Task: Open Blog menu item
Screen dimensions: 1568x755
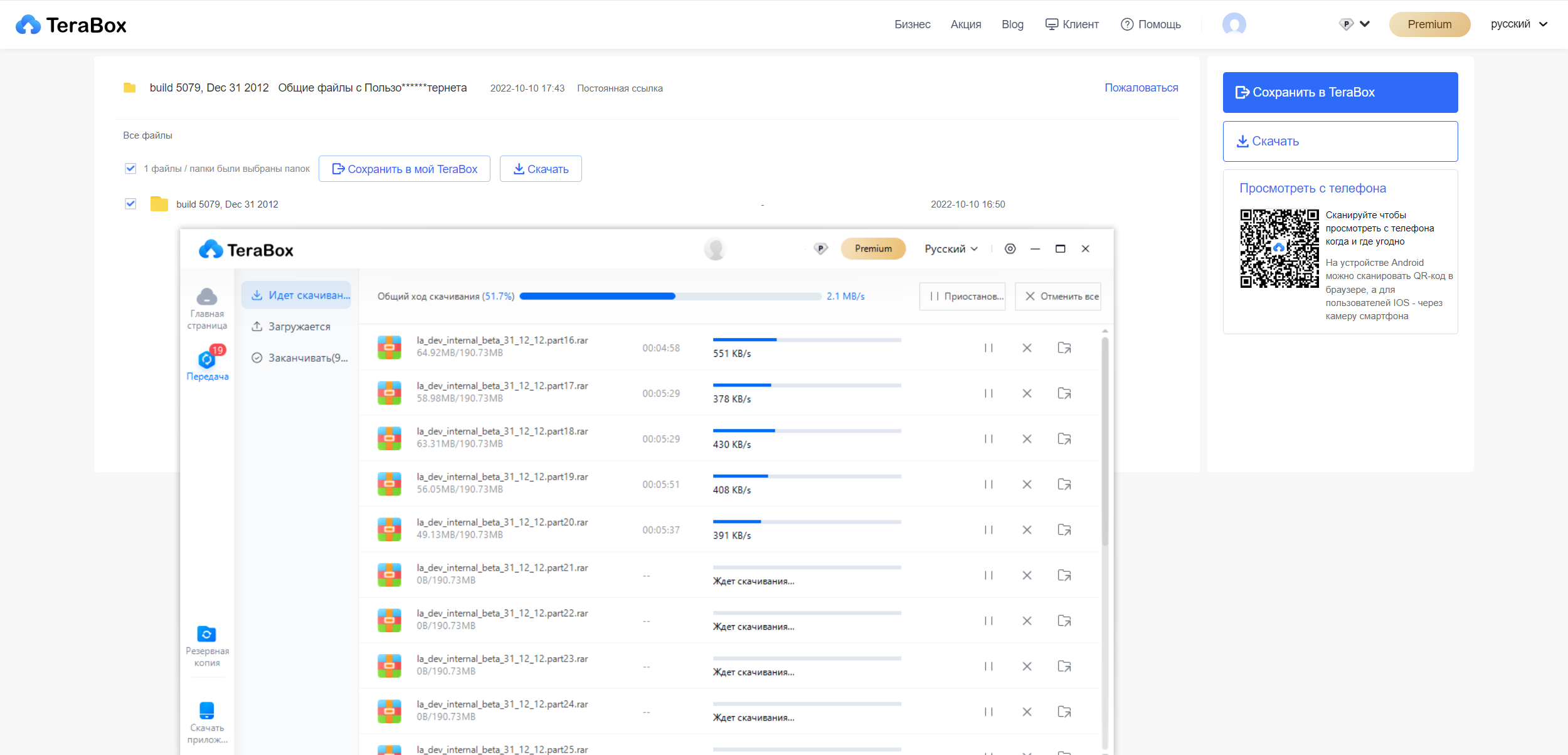Action: (x=1012, y=24)
